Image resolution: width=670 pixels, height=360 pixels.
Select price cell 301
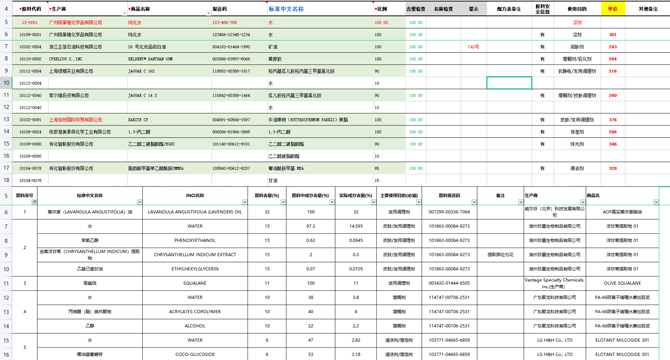pos(613,35)
